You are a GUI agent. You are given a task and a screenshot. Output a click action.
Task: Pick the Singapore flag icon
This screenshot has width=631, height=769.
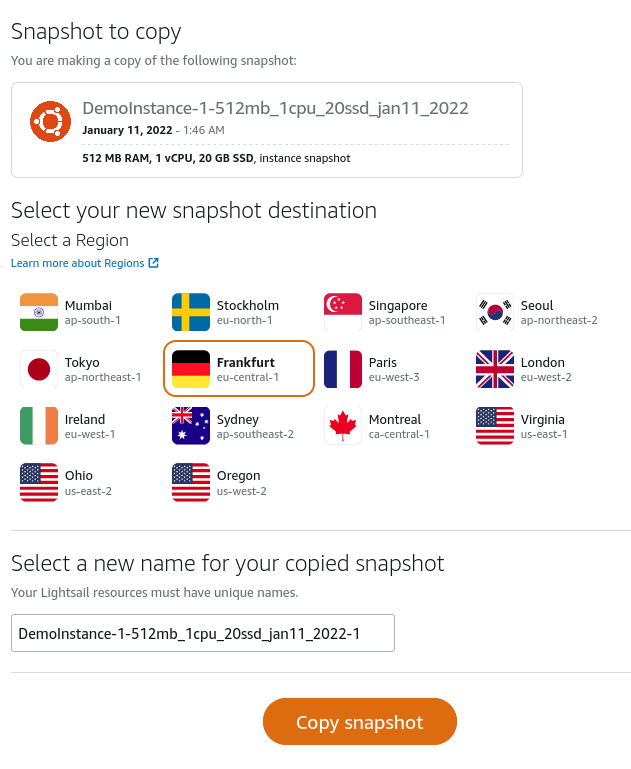[x=343, y=312]
